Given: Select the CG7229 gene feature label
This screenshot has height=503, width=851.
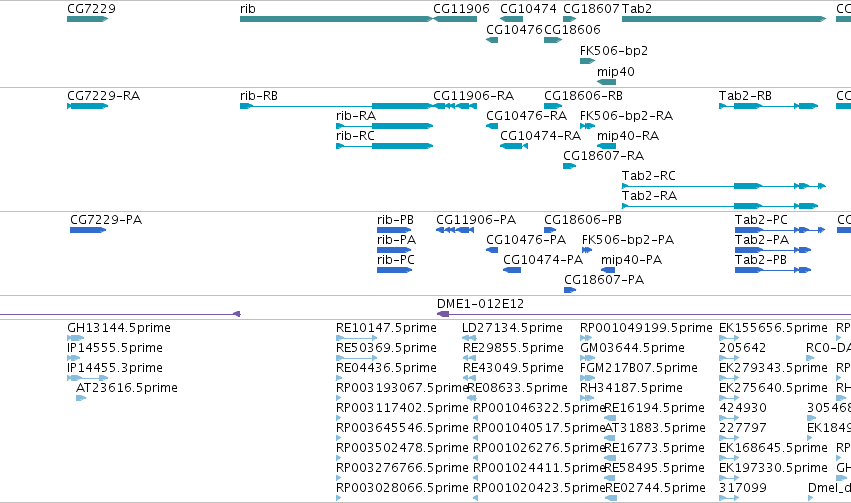Looking at the screenshot, I should point(91,9).
